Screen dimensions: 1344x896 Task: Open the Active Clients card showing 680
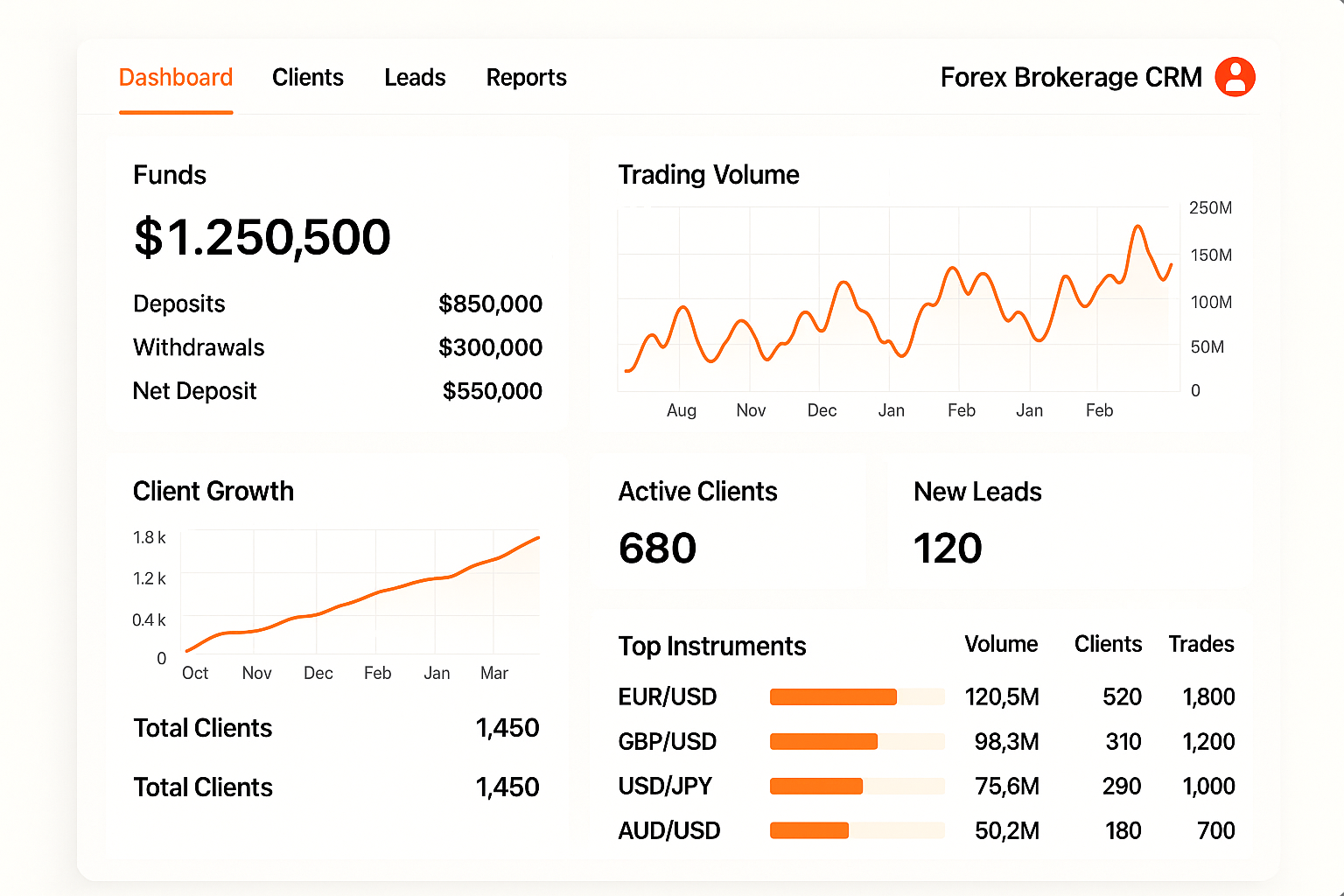[726, 522]
